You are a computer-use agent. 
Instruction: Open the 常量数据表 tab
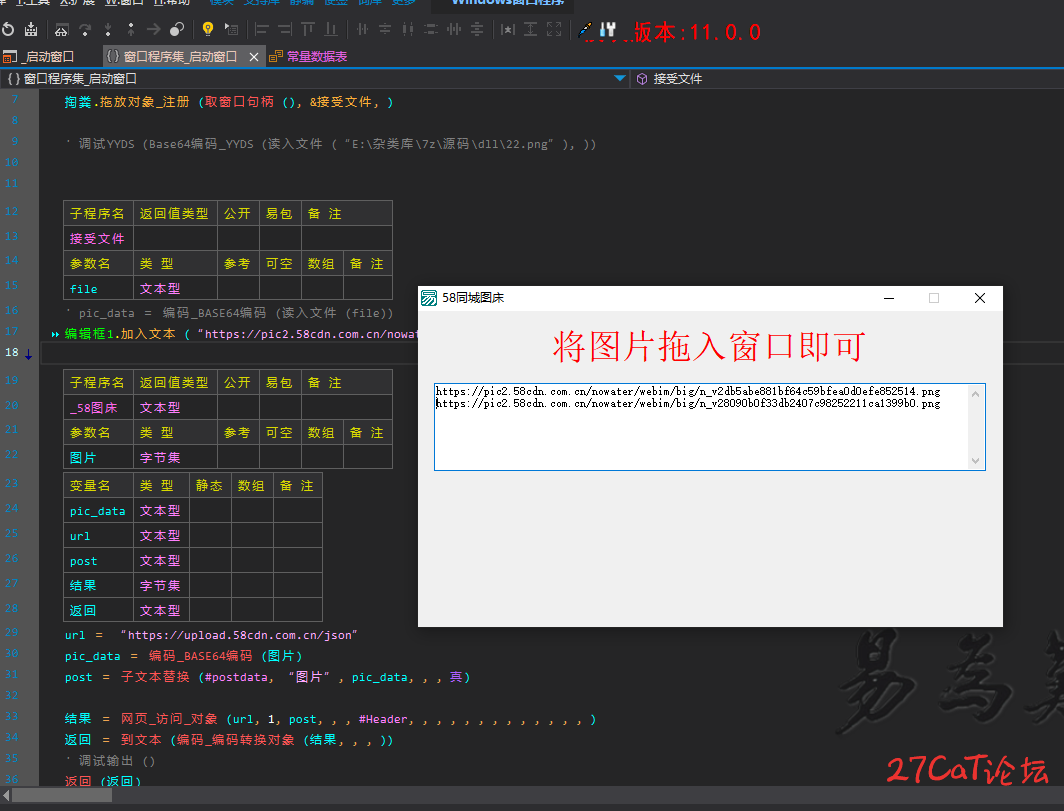[308, 56]
